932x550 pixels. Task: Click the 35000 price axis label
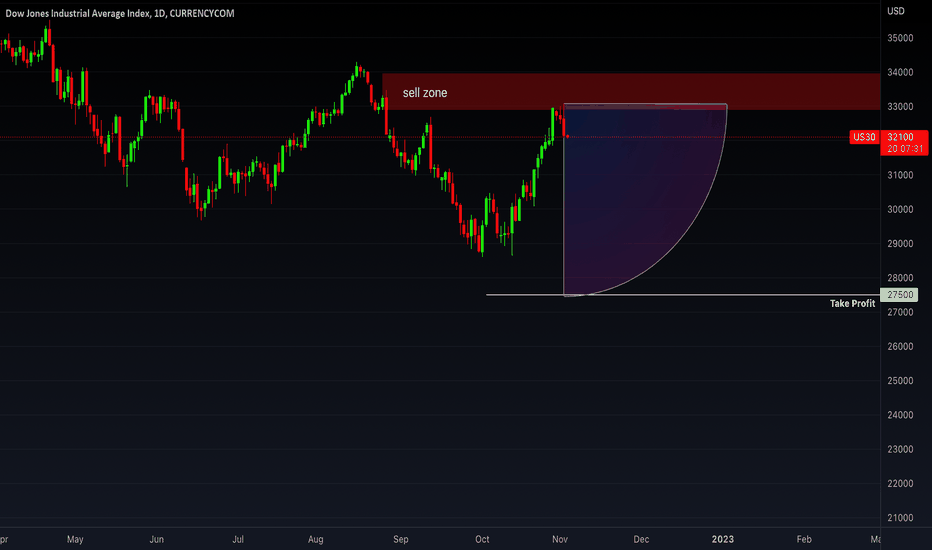900,38
